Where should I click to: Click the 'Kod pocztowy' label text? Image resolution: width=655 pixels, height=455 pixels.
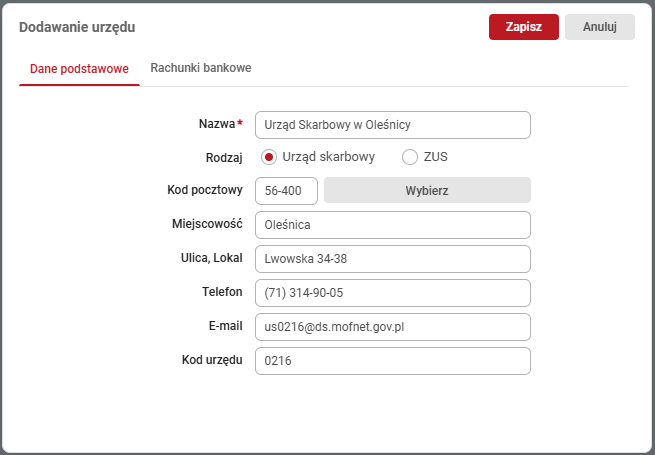coord(205,190)
